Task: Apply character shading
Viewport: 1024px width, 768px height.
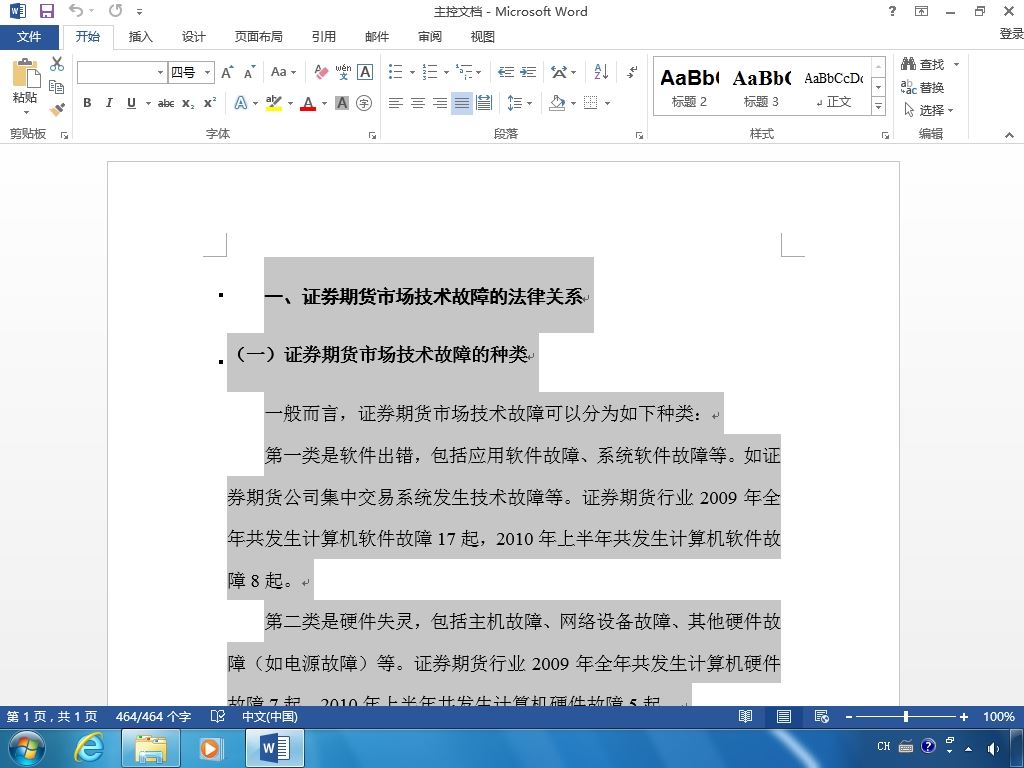Action: click(x=342, y=103)
